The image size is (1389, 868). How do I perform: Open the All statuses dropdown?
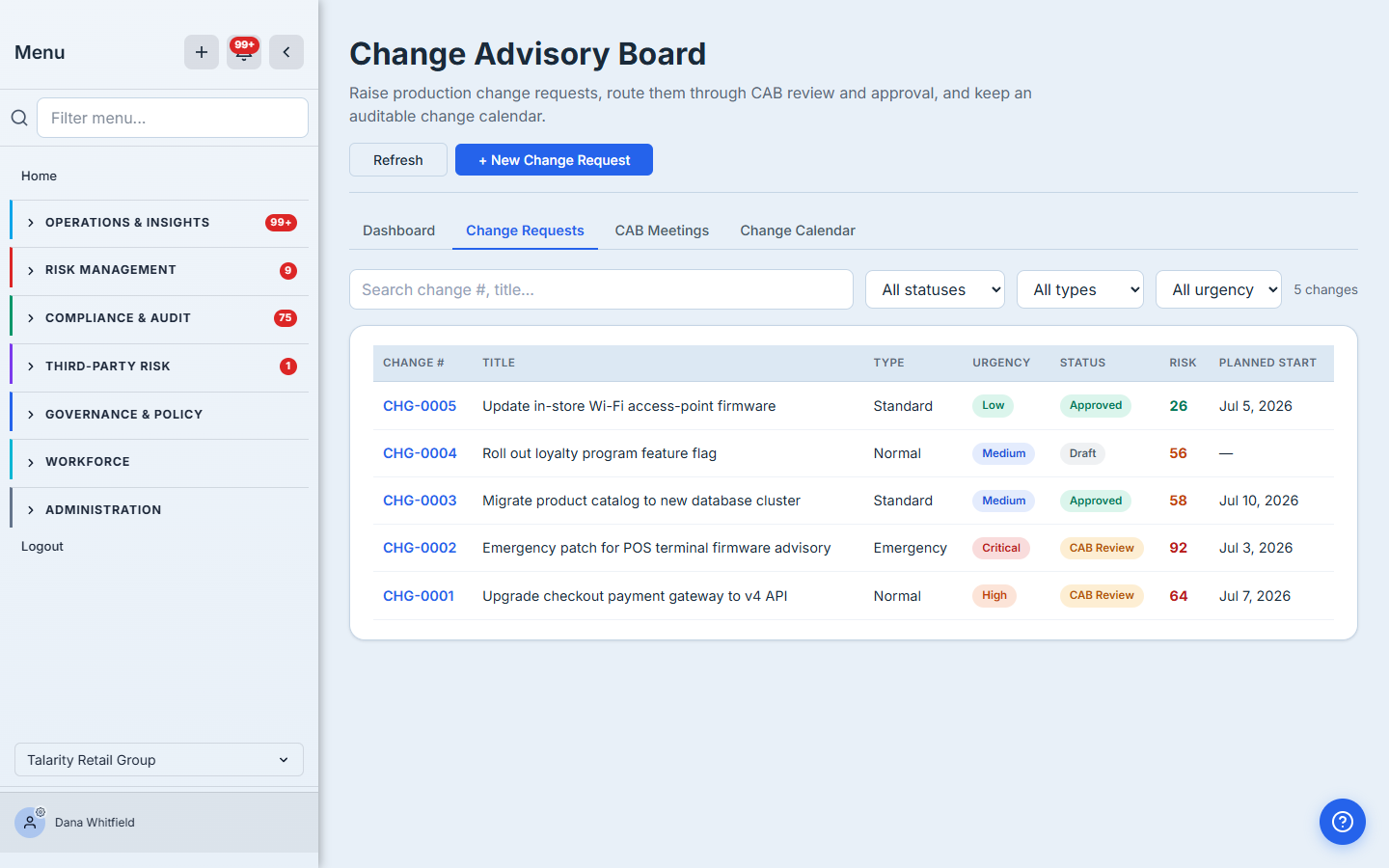click(x=935, y=289)
